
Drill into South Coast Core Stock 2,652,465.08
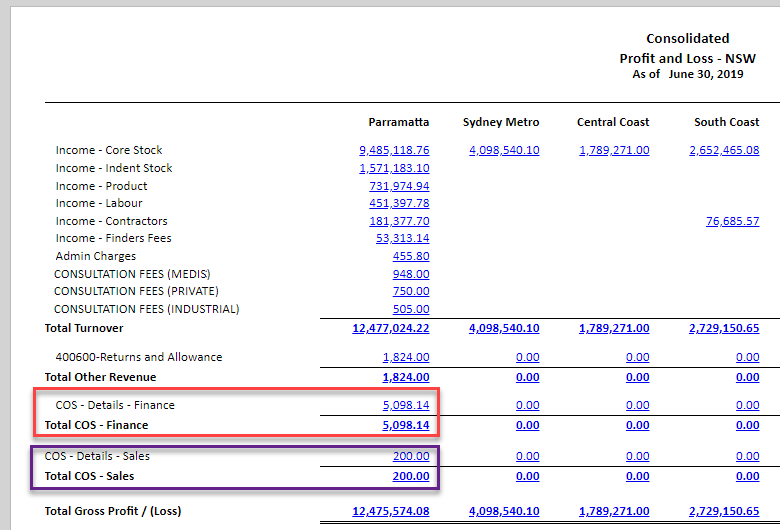click(x=724, y=150)
